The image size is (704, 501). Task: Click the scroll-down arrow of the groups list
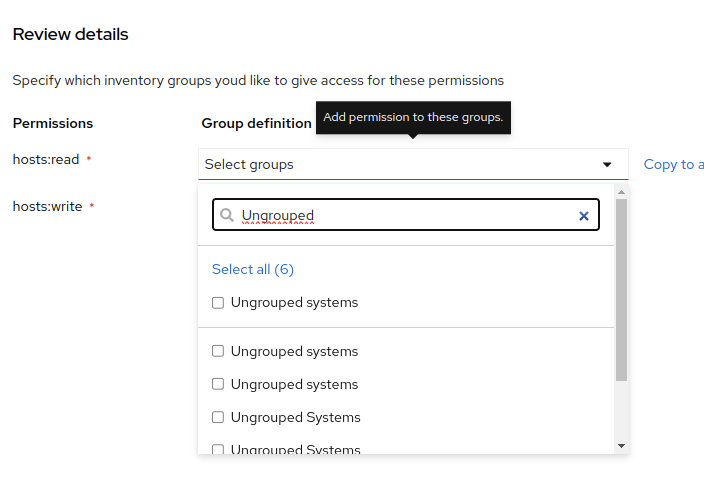(x=621, y=445)
